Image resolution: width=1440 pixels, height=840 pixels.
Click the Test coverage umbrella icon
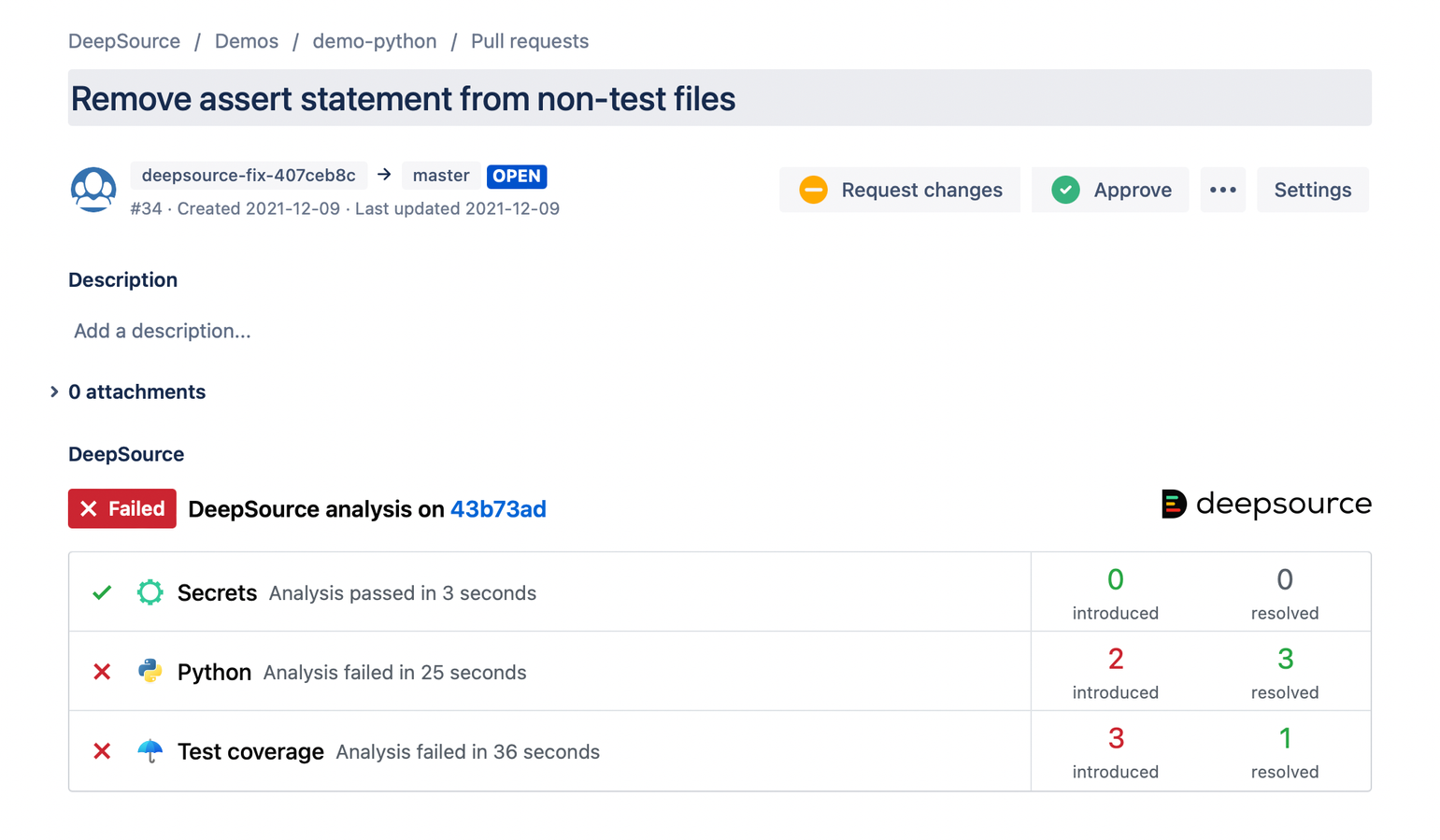[150, 750]
